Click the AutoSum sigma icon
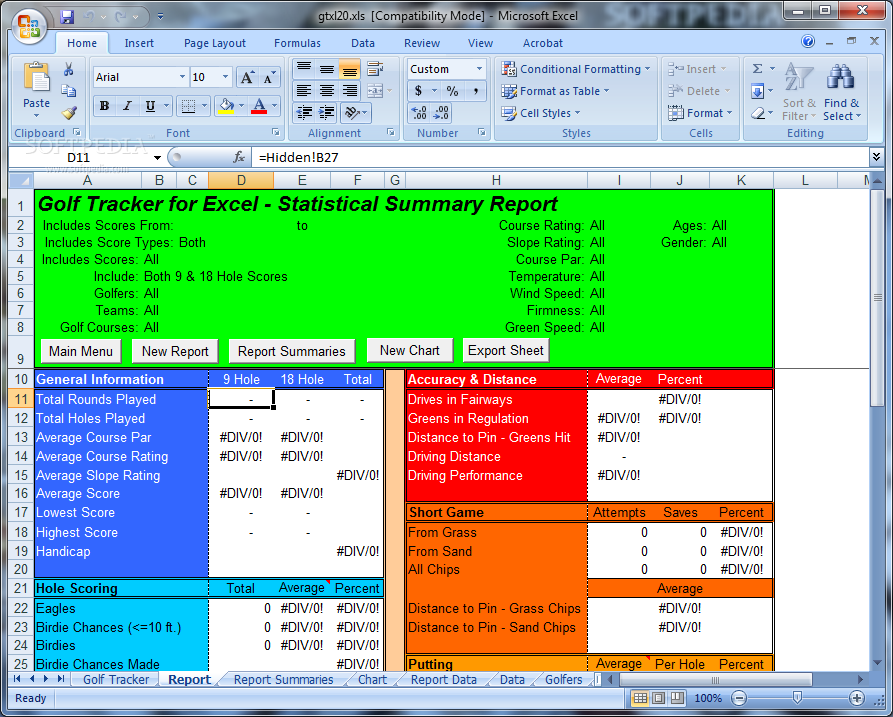 [x=757, y=69]
